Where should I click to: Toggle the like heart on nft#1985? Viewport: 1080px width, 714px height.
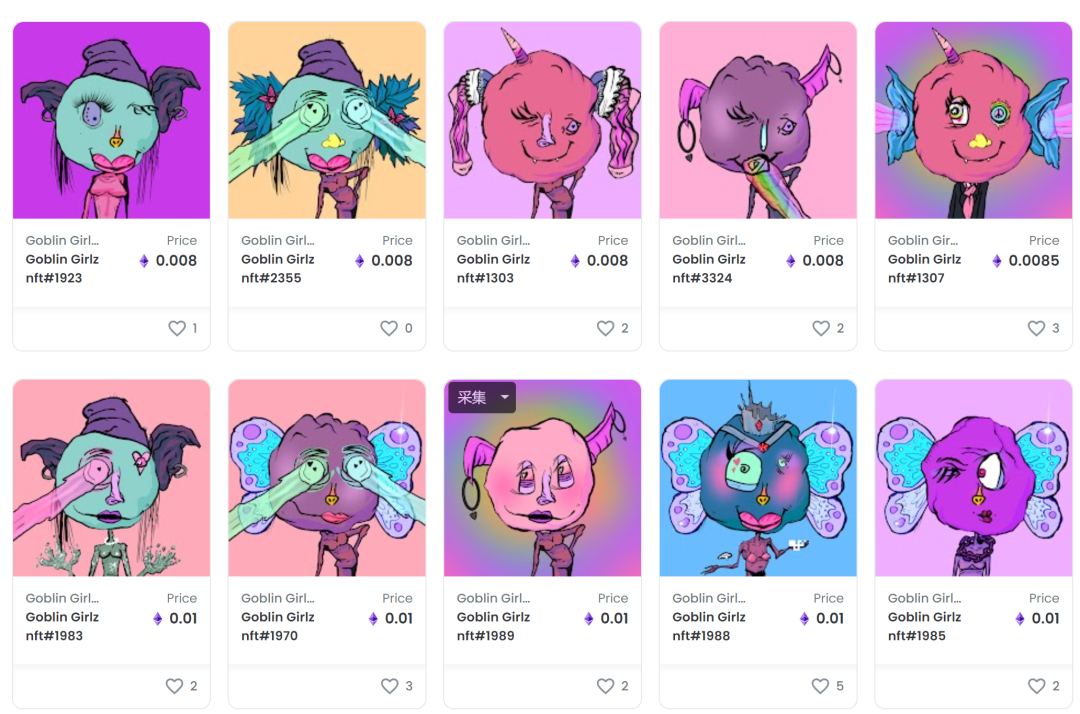[1037, 686]
